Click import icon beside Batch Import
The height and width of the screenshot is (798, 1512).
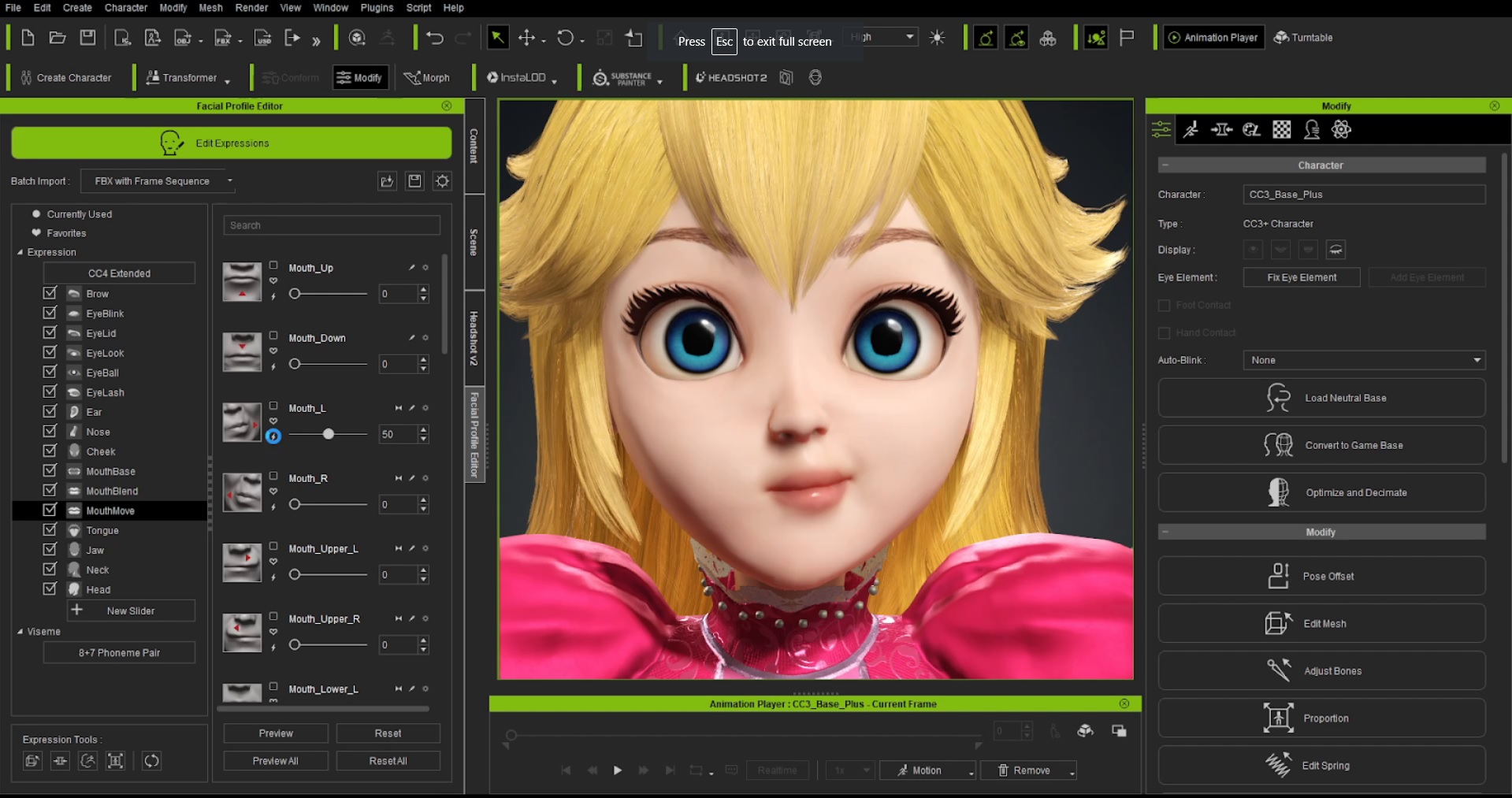point(386,181)
